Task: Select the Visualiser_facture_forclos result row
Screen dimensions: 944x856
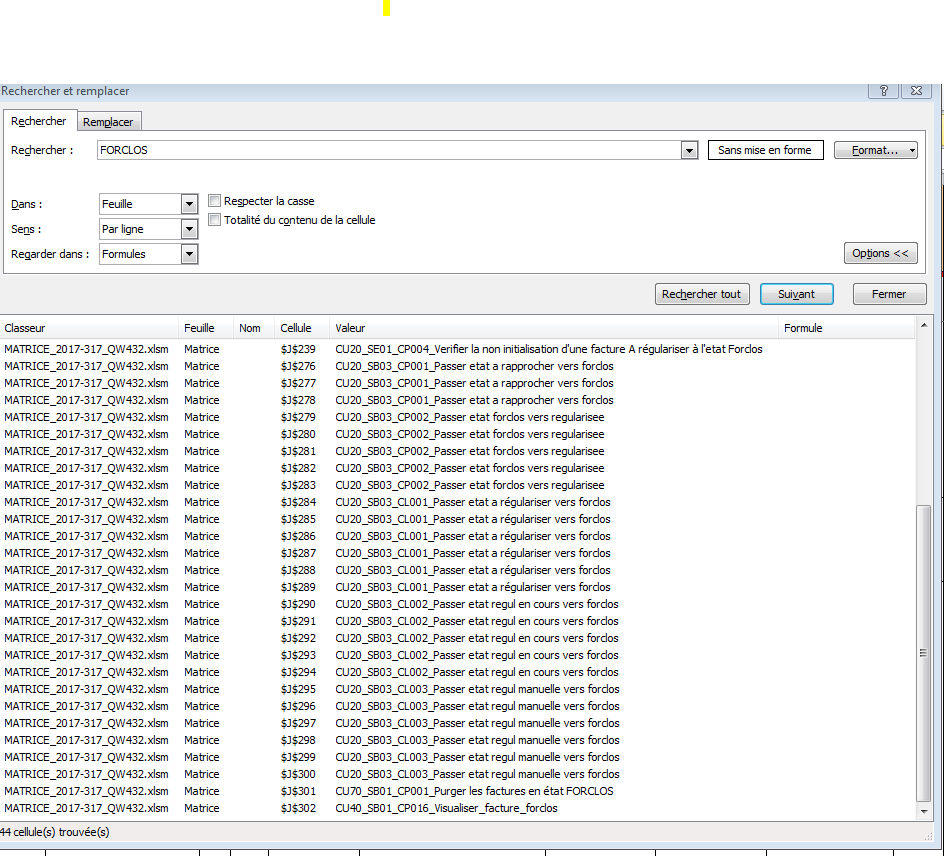Action: pos(458,808)
